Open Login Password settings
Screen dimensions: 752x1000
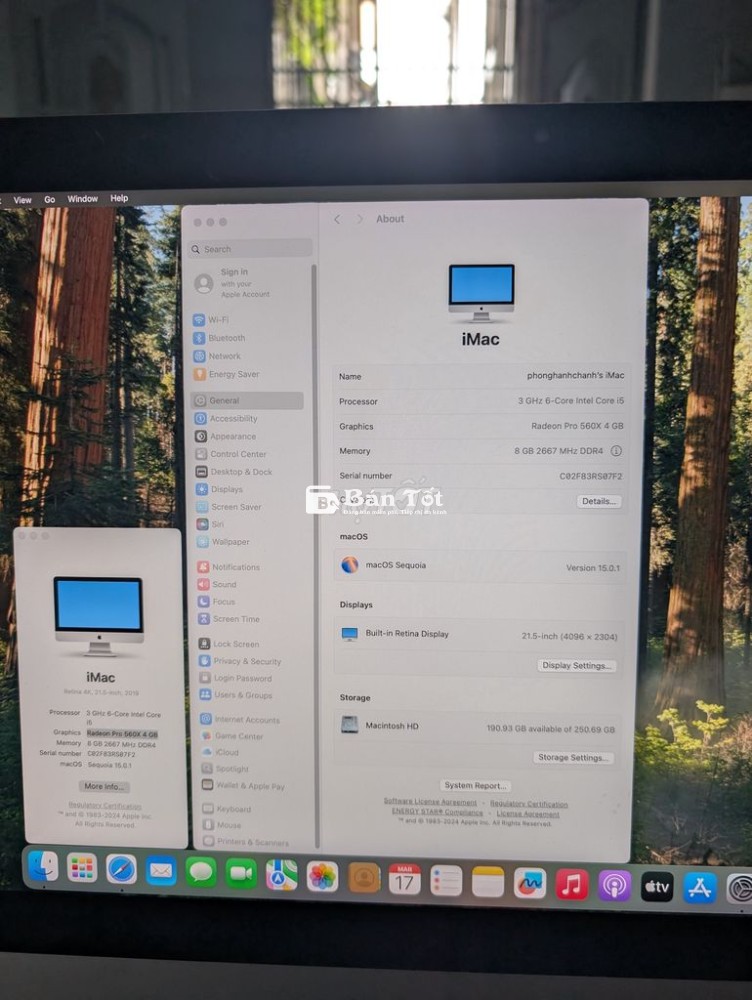click(x=236, y=678)
